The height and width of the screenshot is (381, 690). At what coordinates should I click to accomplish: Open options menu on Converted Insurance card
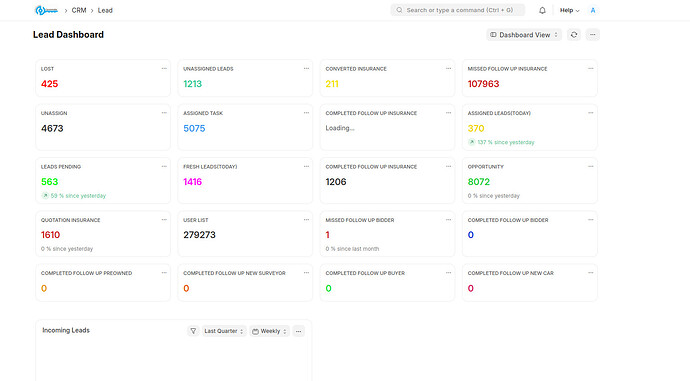coord(448,69)
